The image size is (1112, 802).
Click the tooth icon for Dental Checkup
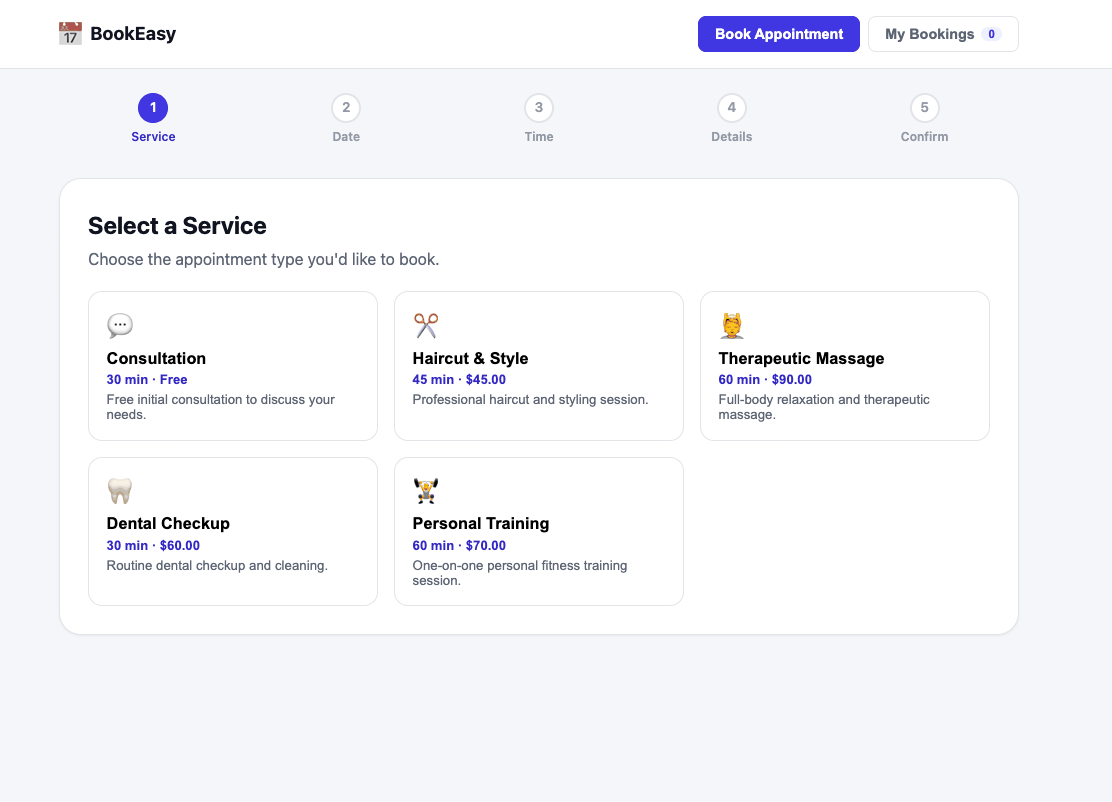pyautogui.click(x=120, y=491)
